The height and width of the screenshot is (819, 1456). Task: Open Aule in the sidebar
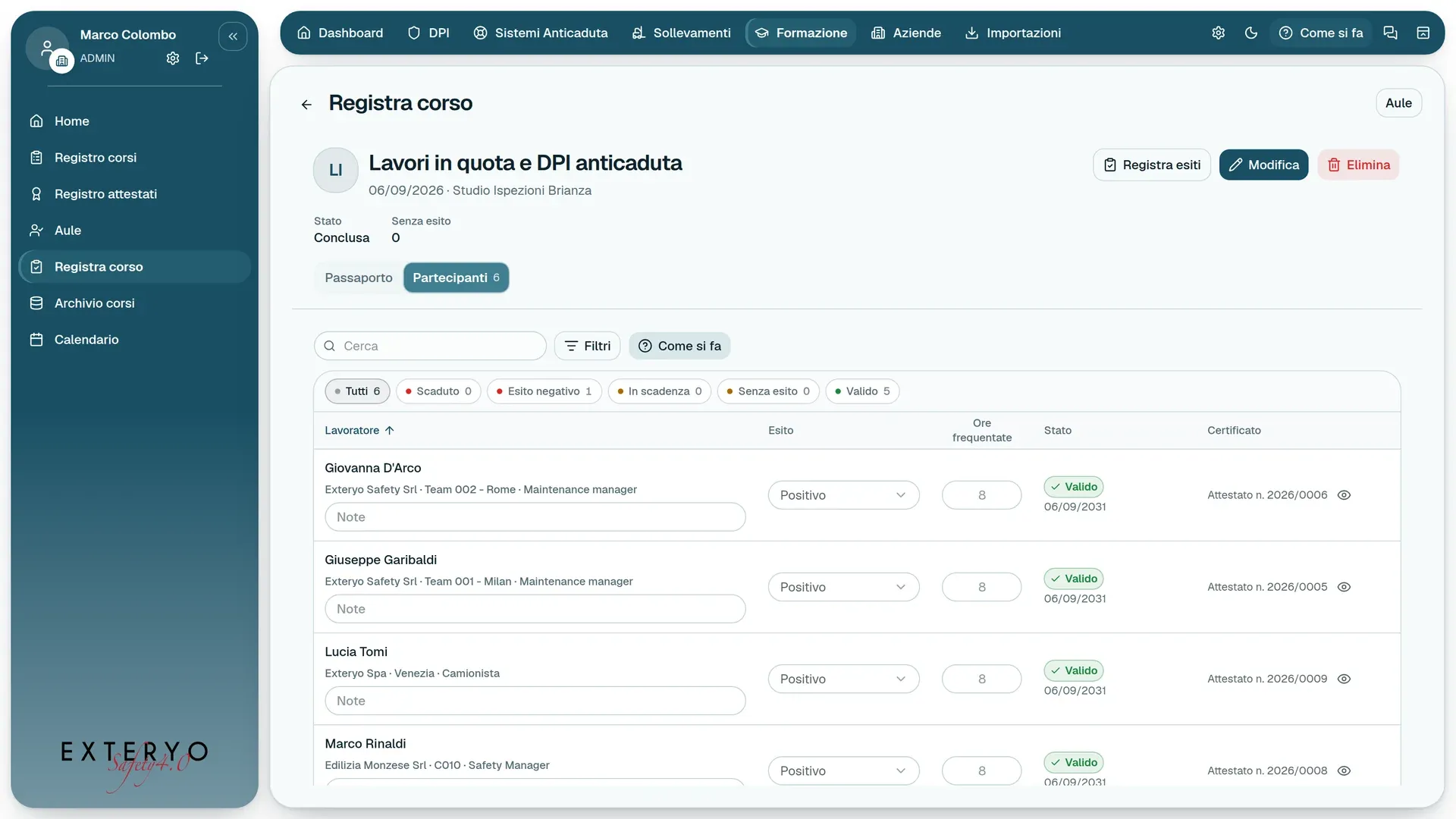[x=134, y=231]
